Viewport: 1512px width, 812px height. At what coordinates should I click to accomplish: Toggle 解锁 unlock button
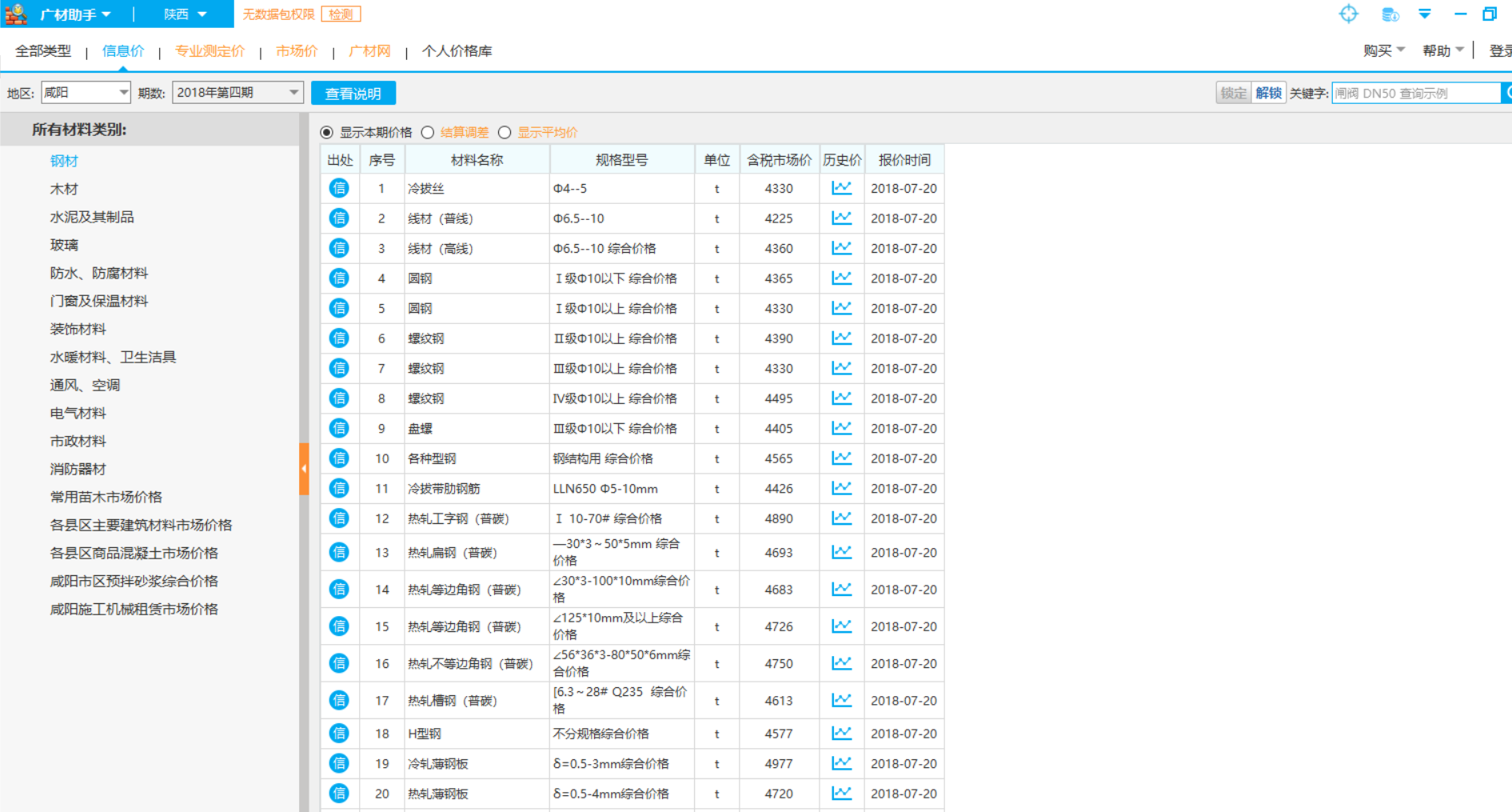pos(1268,93)
